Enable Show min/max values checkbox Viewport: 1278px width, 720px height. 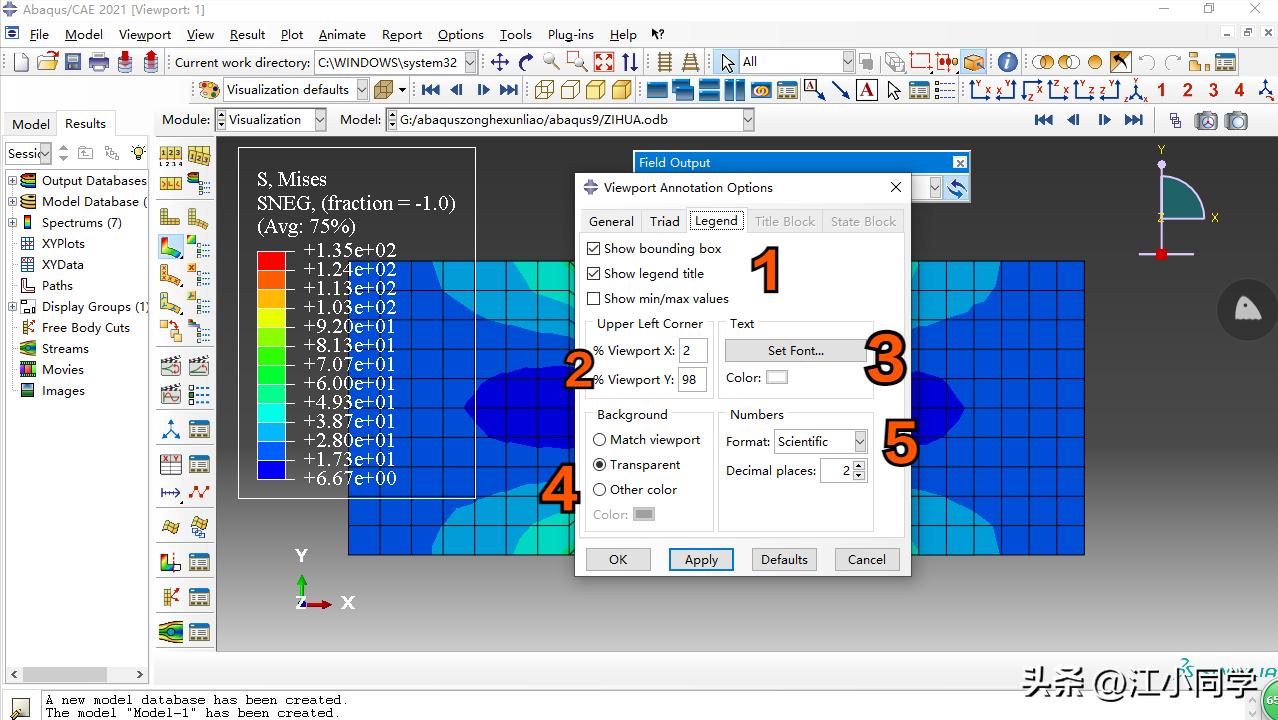tap(594, 298)
